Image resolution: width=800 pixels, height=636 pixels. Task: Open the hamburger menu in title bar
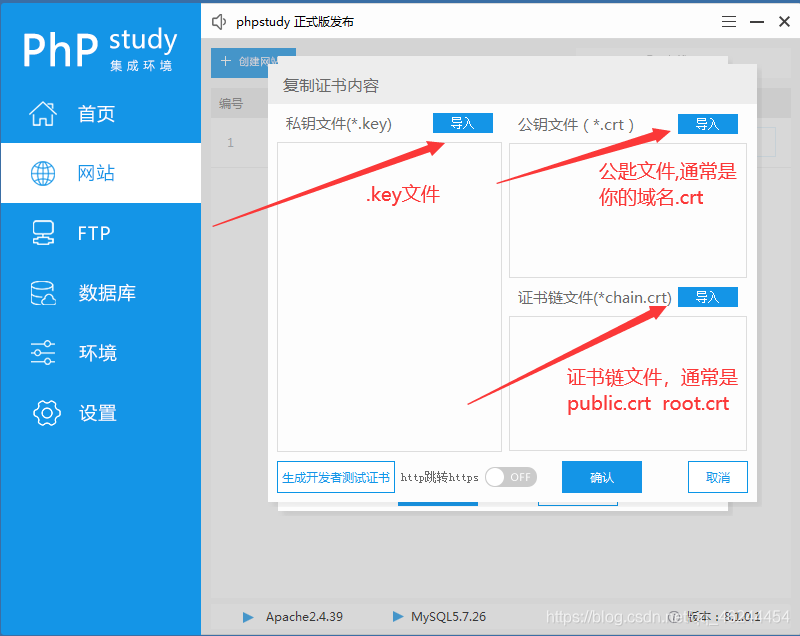729,21
